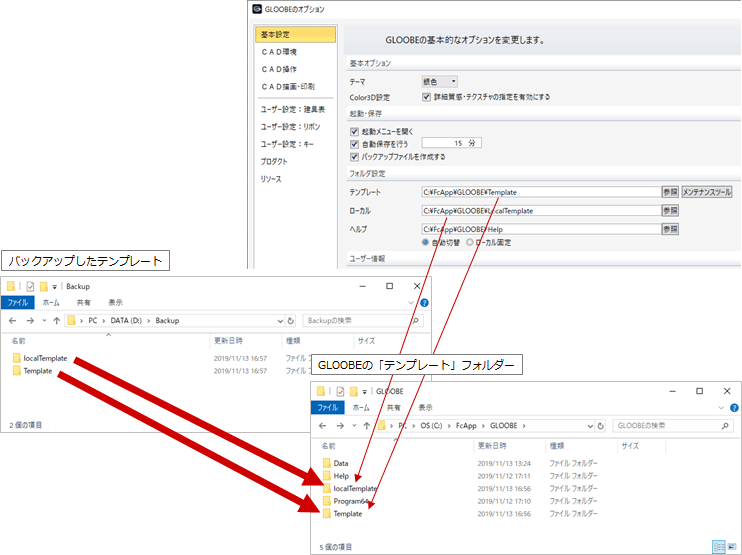Open ホーム tab in GLOOBE explorer window
This screenshot has height=555, width=742.
(361, 407)
